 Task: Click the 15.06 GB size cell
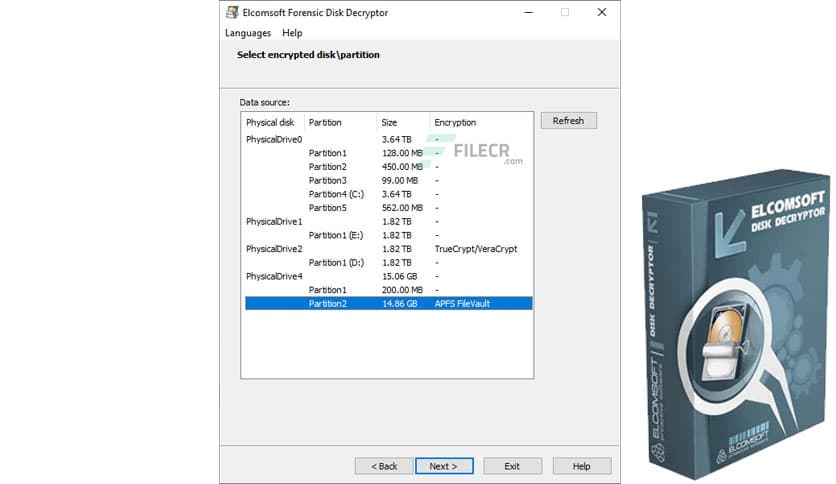[399, 276]
